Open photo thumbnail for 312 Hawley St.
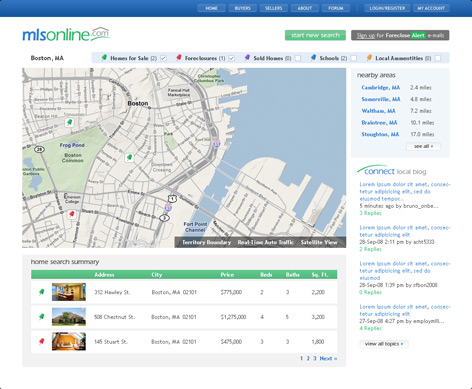The image size is (472, 389). coord(69,292)
